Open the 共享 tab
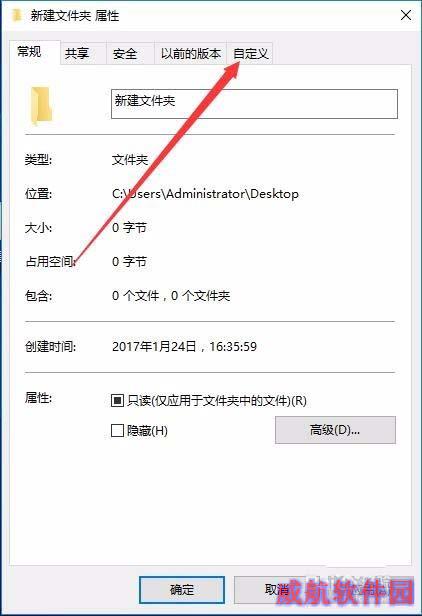422x616 pixels. (77, 53)
